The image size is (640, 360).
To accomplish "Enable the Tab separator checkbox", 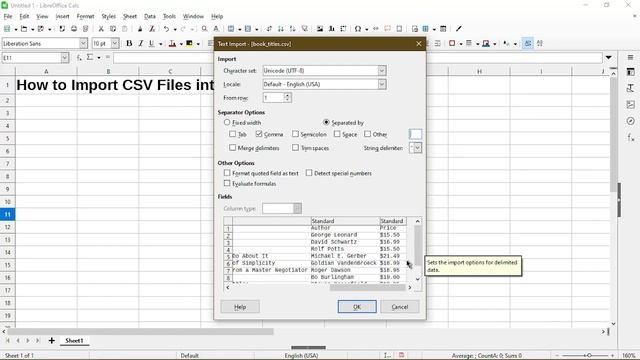I will pos(232,134).
